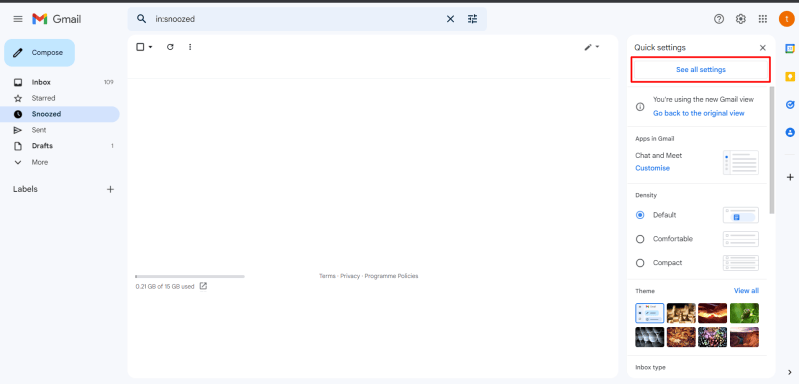Create new label plus icon
This screenshot has width=799, height=384.
110,189
